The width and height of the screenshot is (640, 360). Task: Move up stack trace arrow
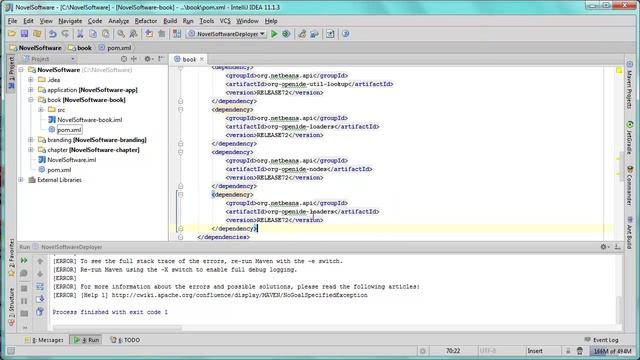pyautogui.click(x=40, y=261)
